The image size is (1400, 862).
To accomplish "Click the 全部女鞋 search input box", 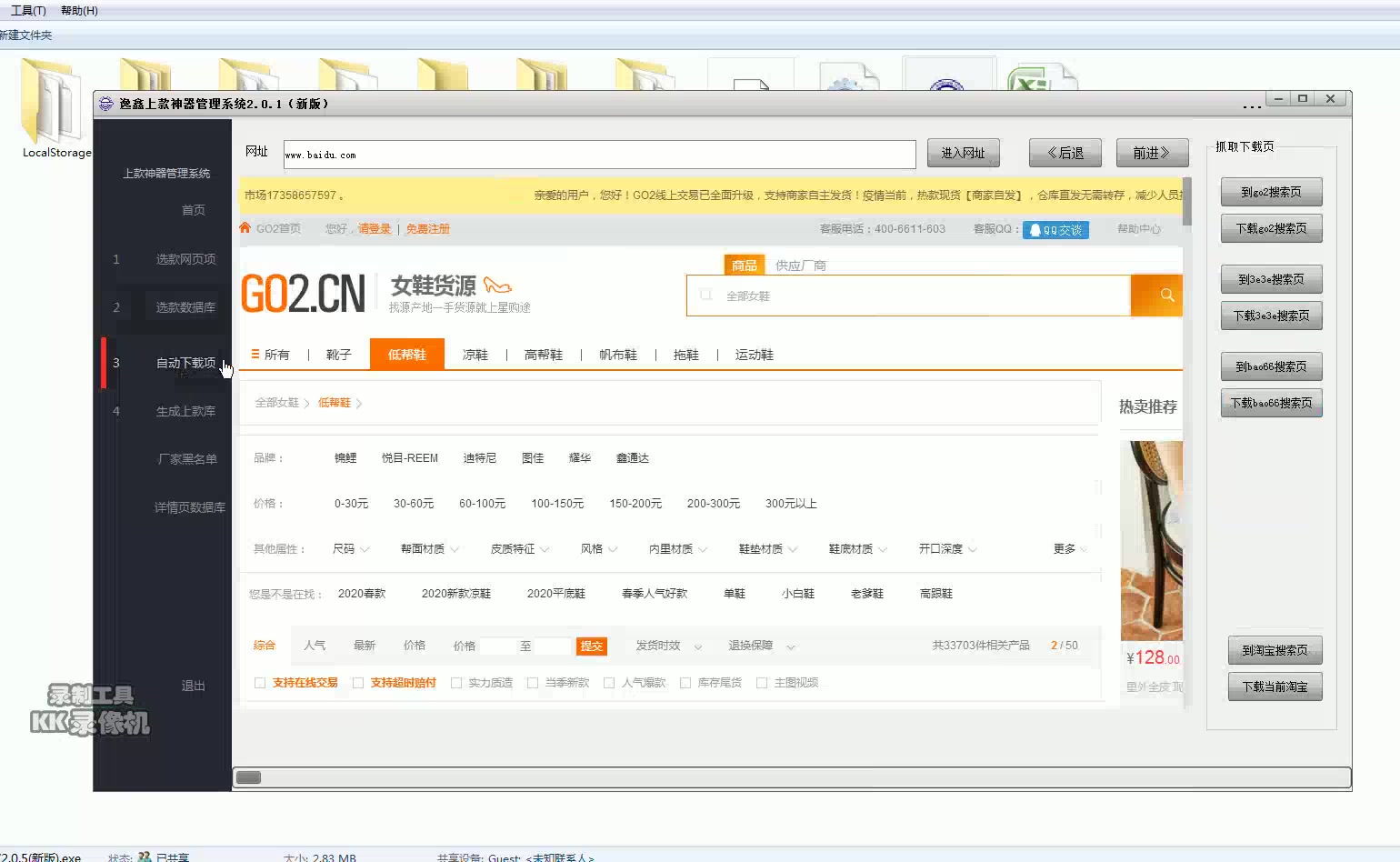I will pos(908,296).
